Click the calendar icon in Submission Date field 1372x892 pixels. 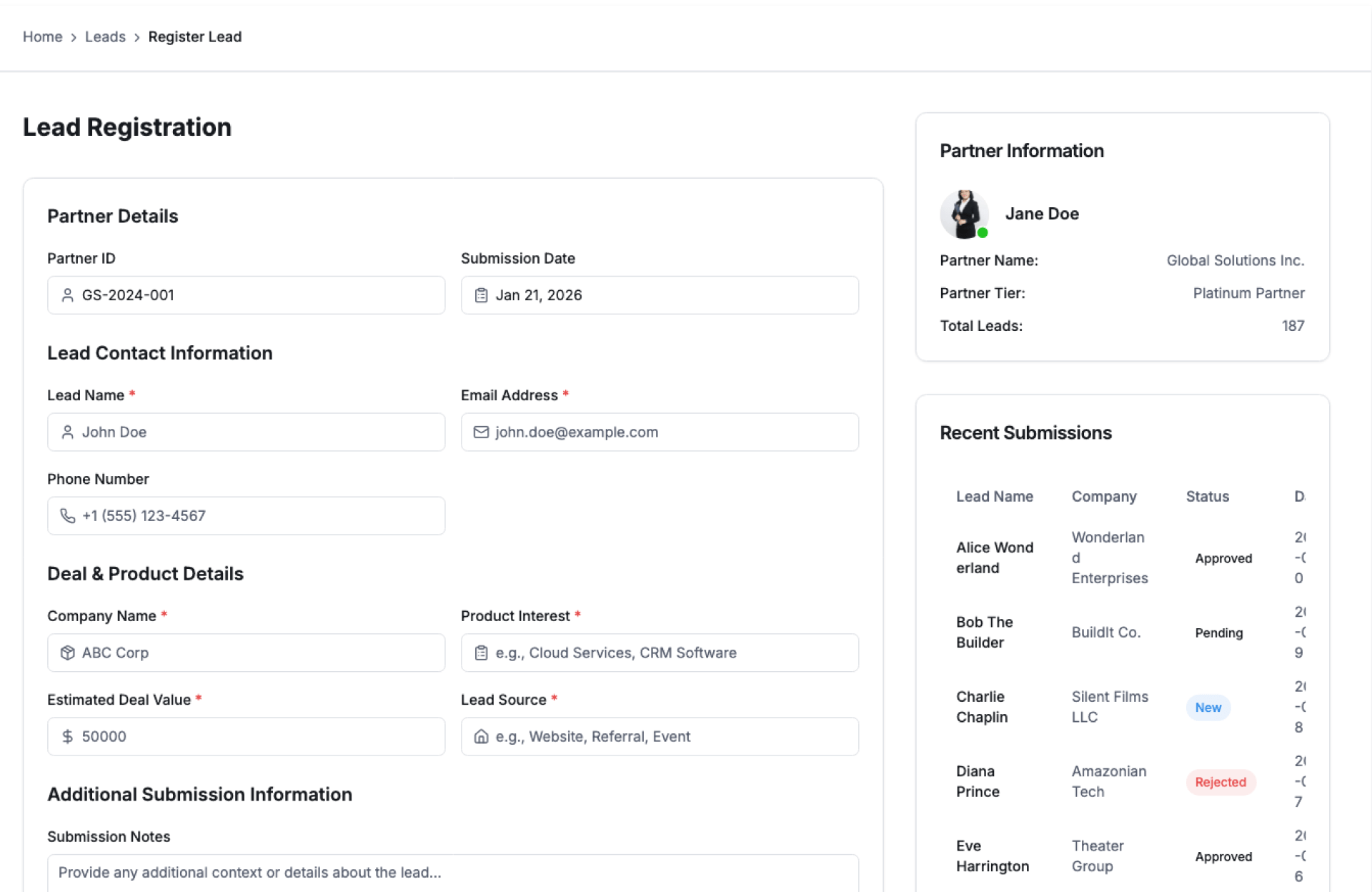[x=481, y=295]
